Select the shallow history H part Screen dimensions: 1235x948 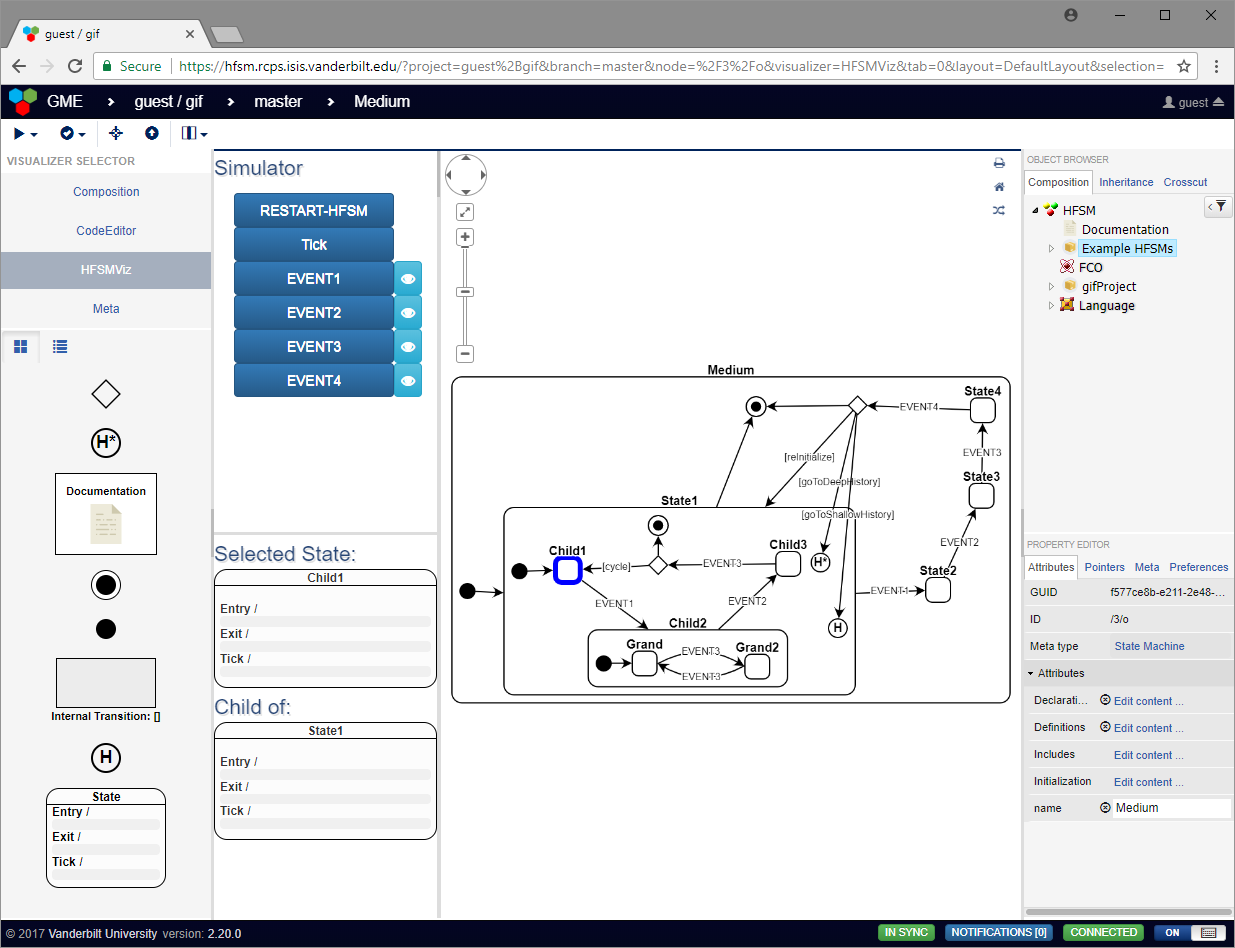click(106, 758)
